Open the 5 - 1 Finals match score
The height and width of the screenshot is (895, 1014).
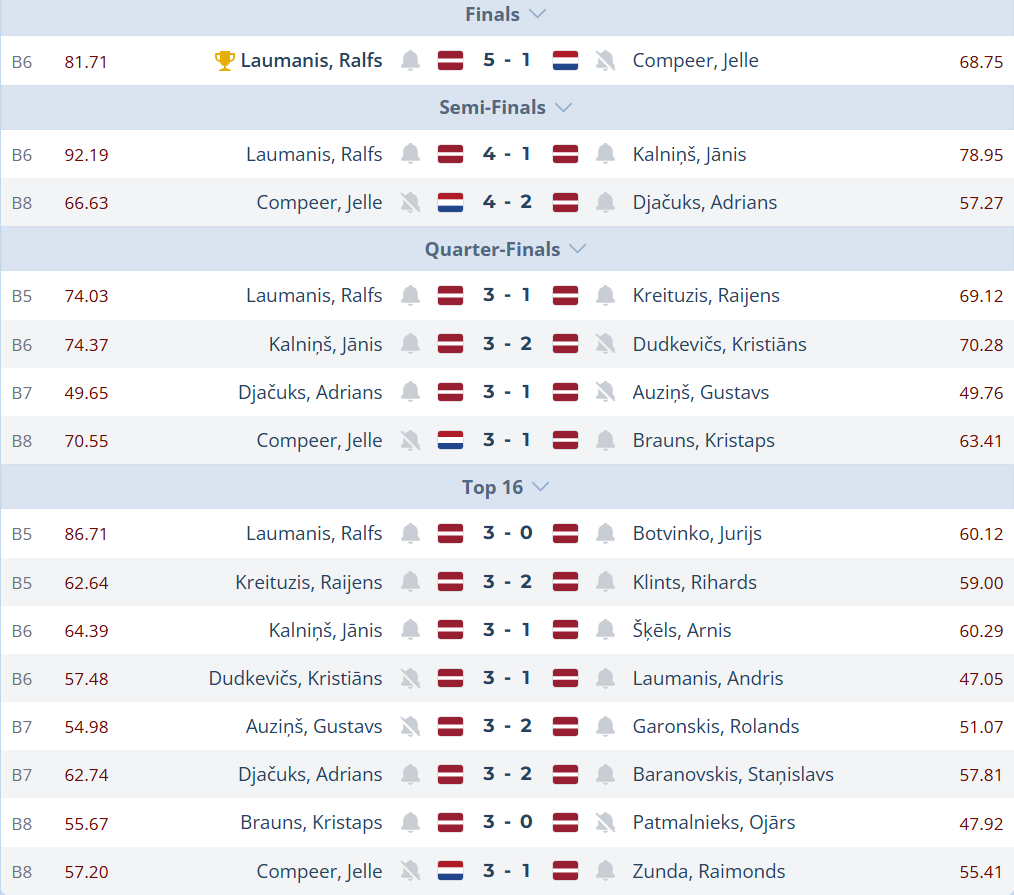(507, 61)
